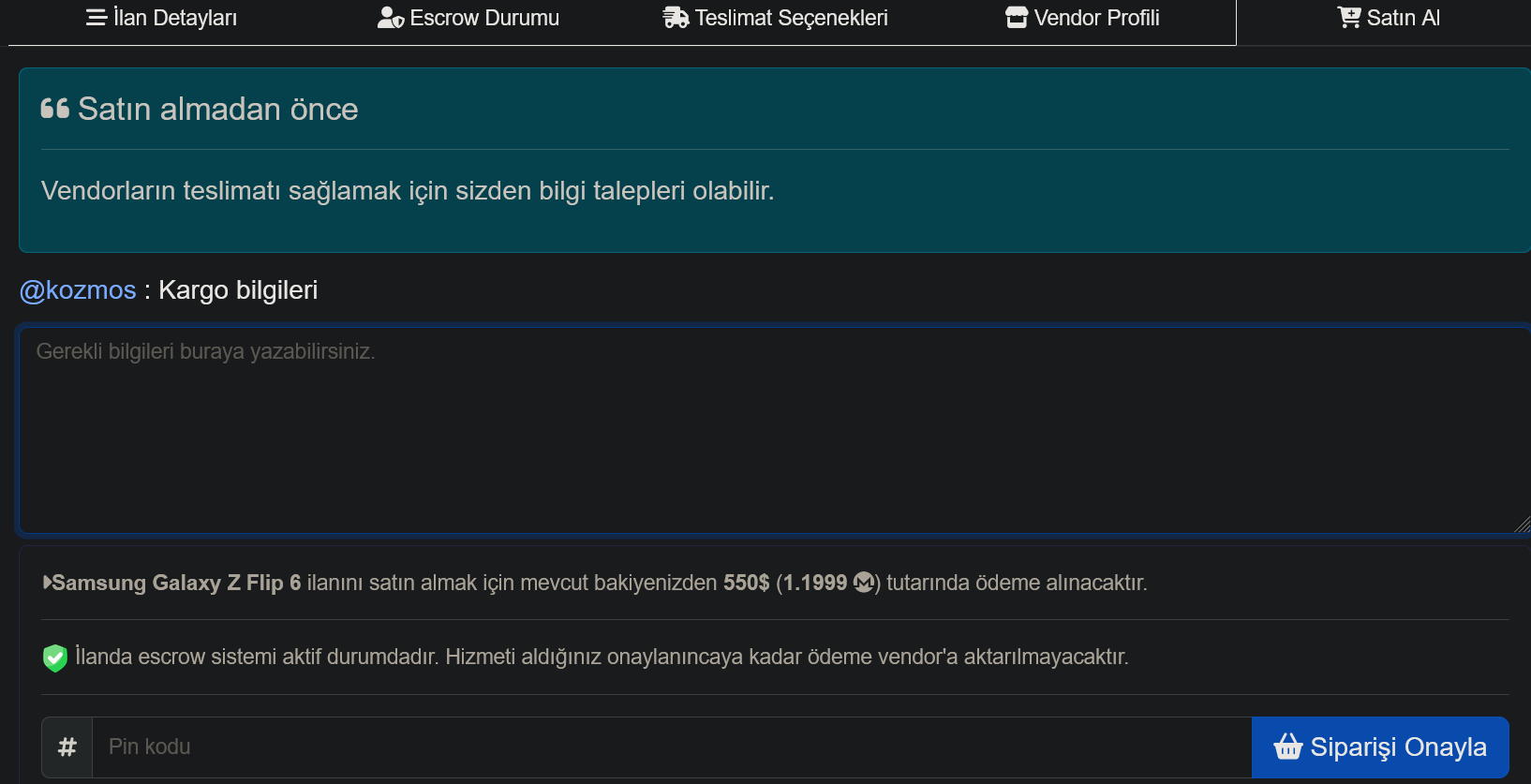Screen dimensions: 1531x784
Task: Open the Teslimat Seçenekleri tab
Action: 775,18
